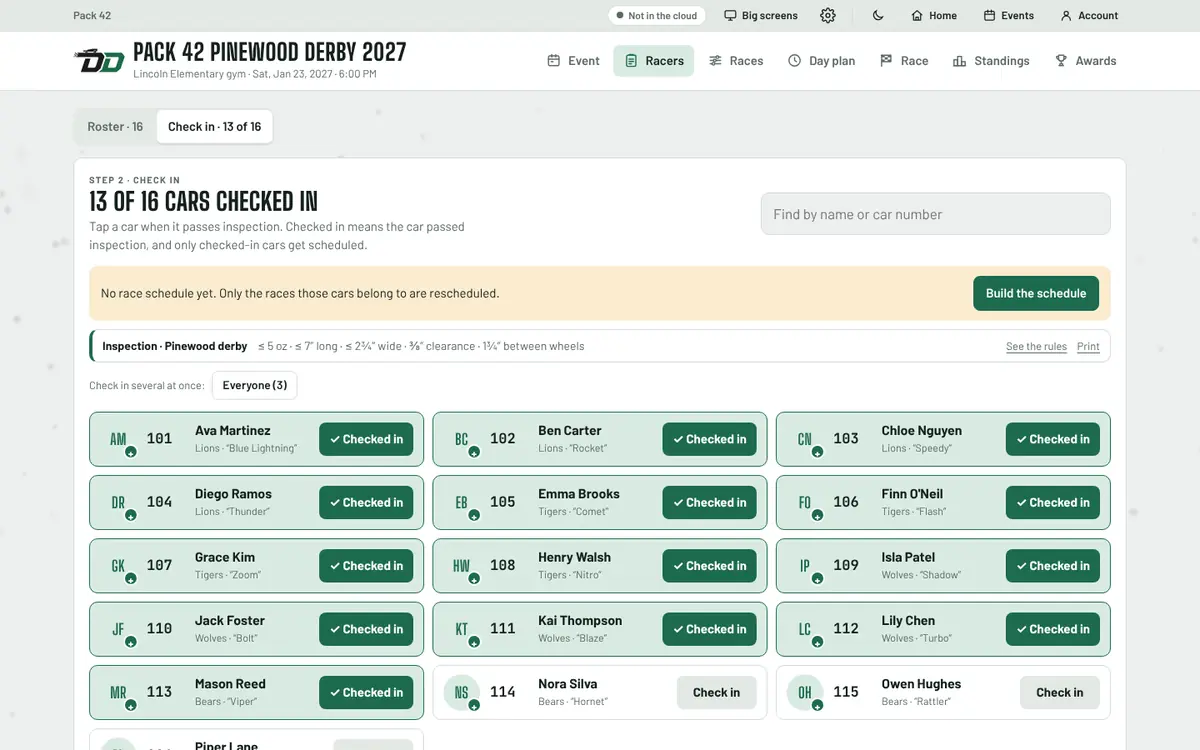Open See the rules link
Viewport: 1200px width, 750px height.
[x=1036, y=346]
